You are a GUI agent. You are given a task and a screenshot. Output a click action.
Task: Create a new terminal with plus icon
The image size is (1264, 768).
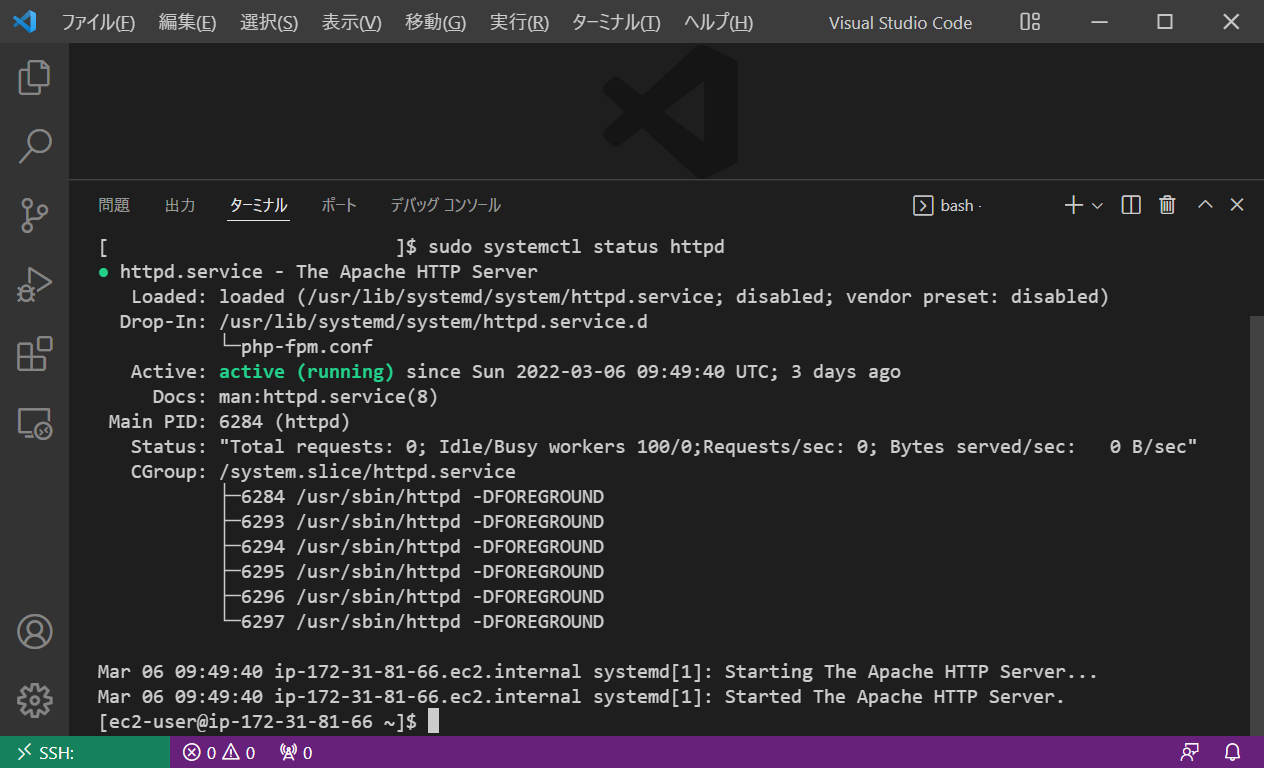point(1073,205)
